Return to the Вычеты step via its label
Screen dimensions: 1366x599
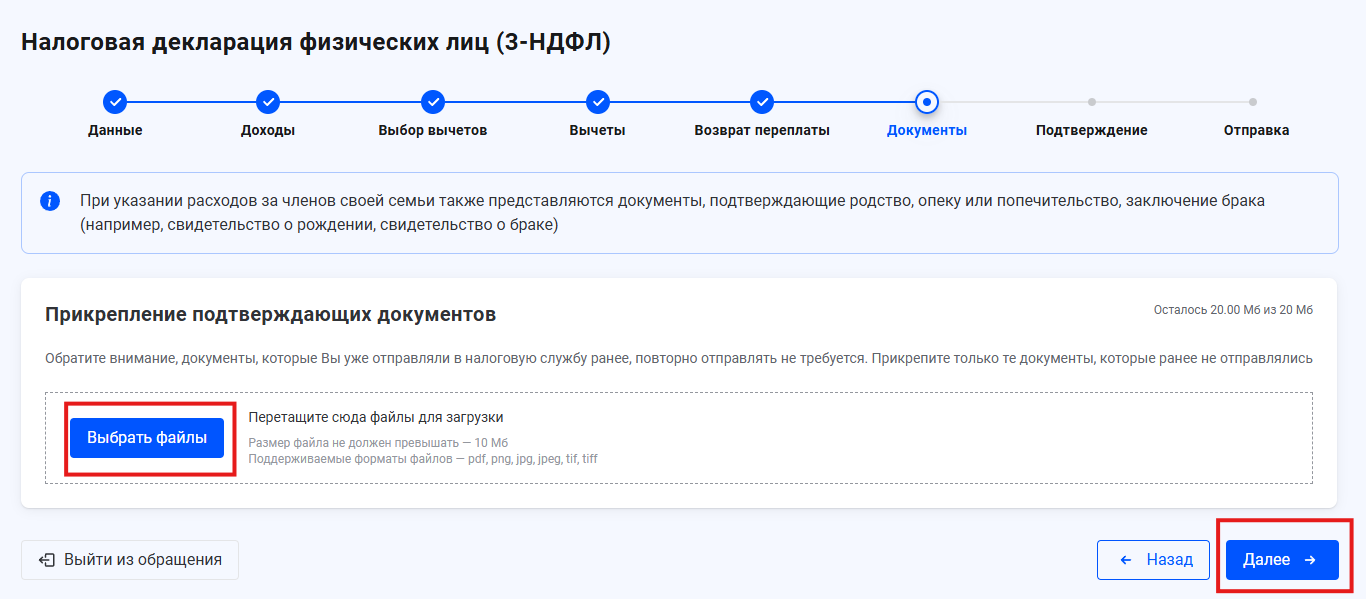[x=597, y=128]
